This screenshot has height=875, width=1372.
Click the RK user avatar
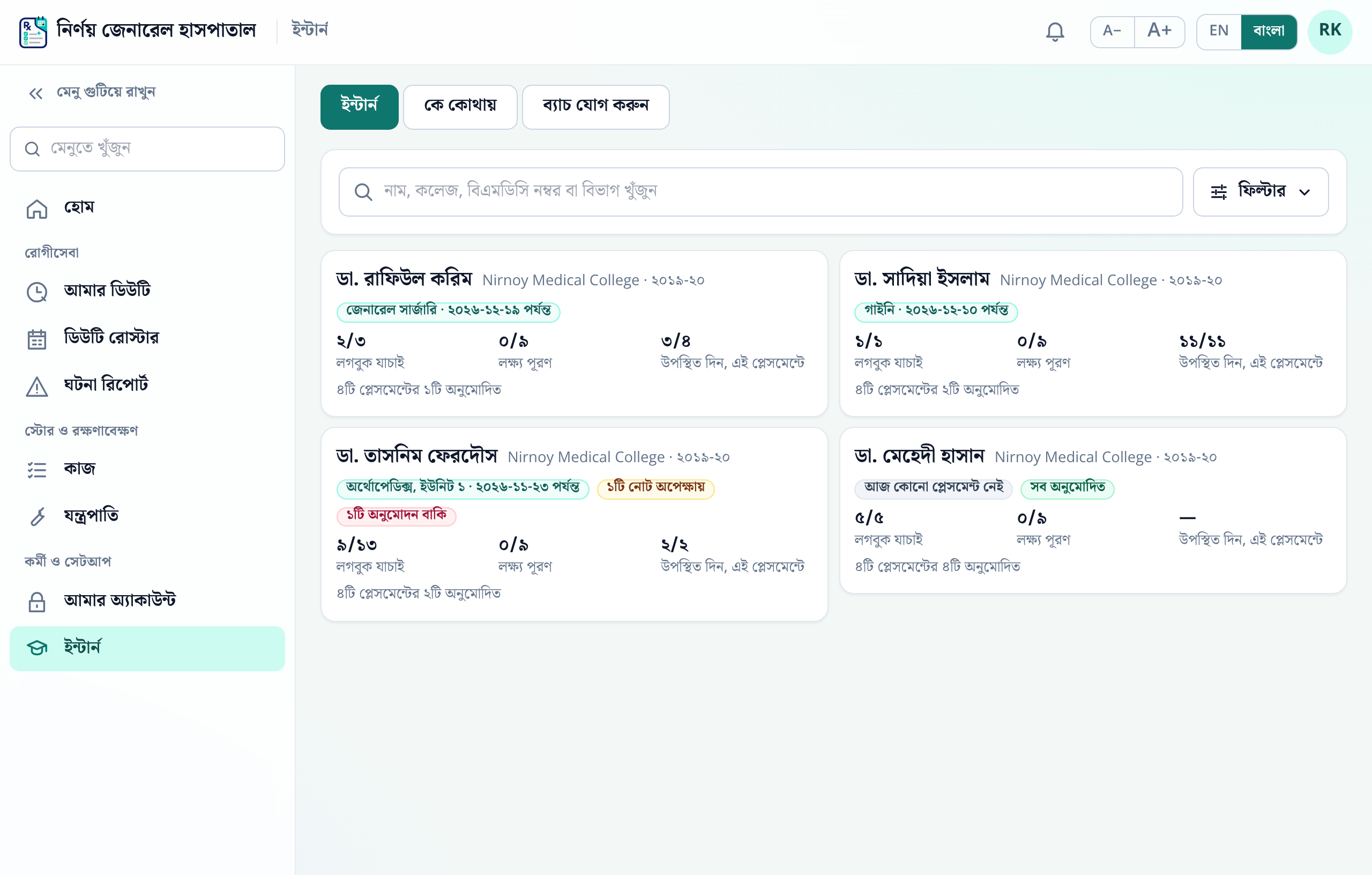coord(1329,32)
